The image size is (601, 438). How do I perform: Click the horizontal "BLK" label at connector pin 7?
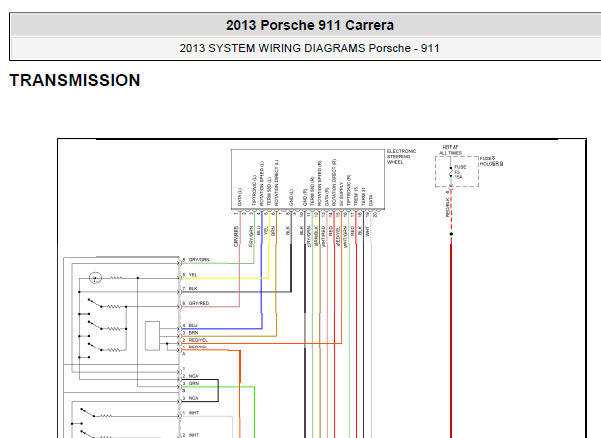tap(193, 288)
